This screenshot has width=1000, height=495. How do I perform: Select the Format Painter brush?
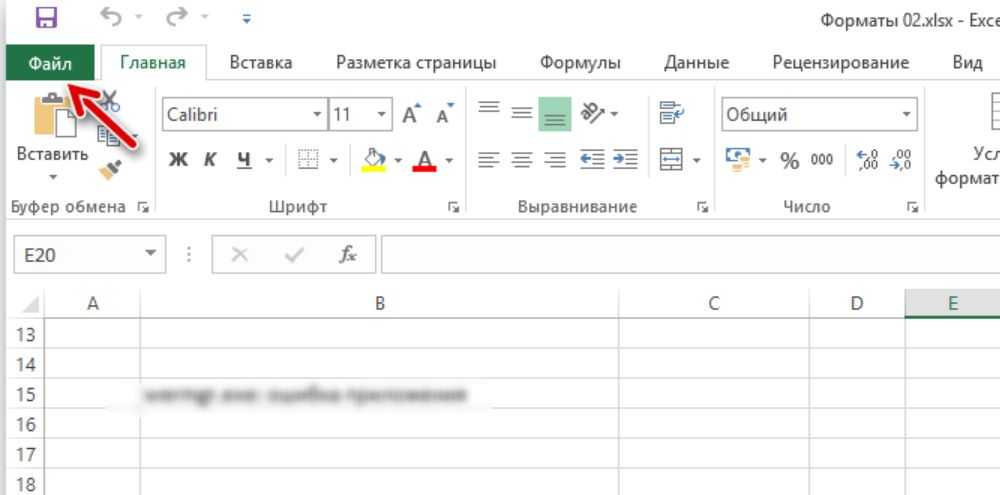point(110,170)
